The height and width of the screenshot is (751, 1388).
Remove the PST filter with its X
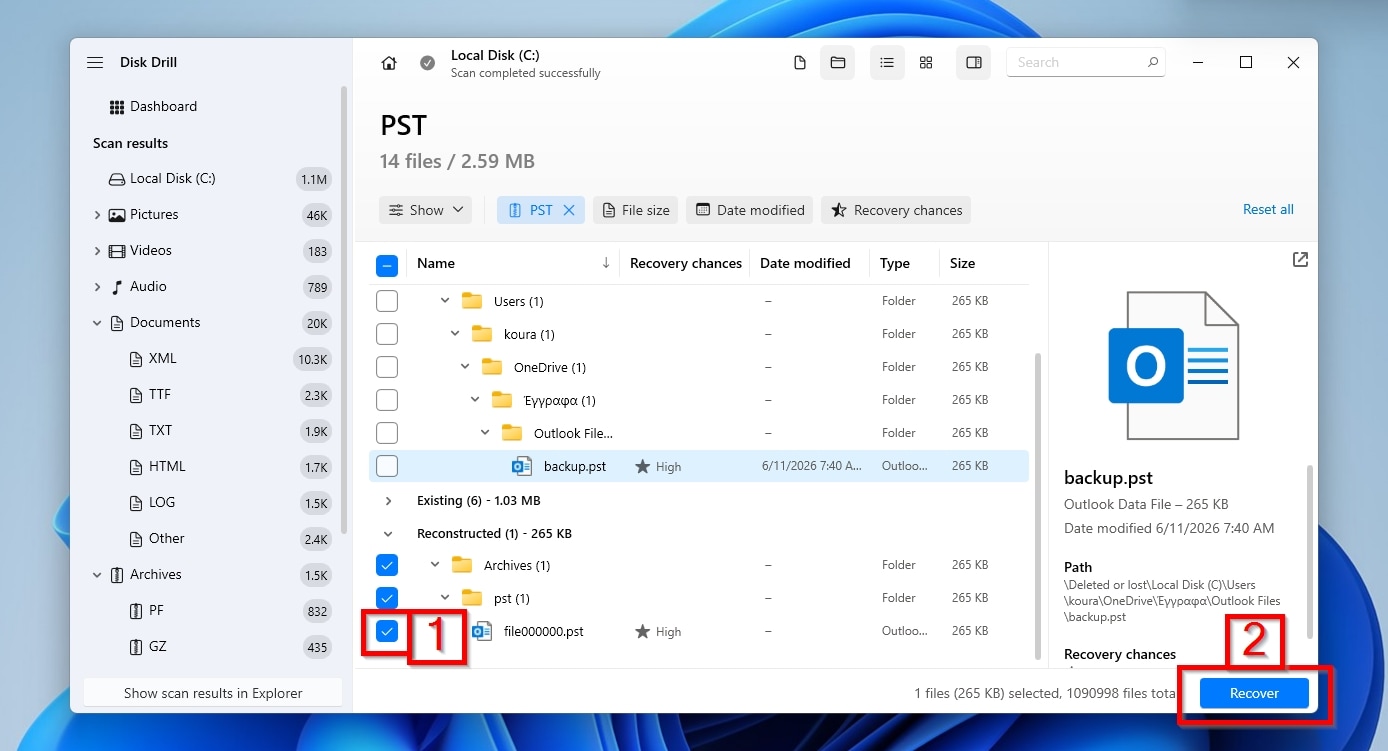(569, 210)
